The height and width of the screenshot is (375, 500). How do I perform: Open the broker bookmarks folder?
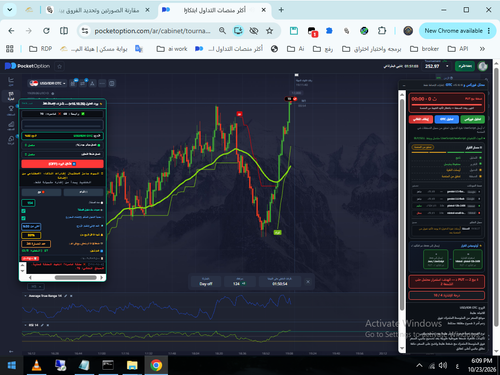424,49
